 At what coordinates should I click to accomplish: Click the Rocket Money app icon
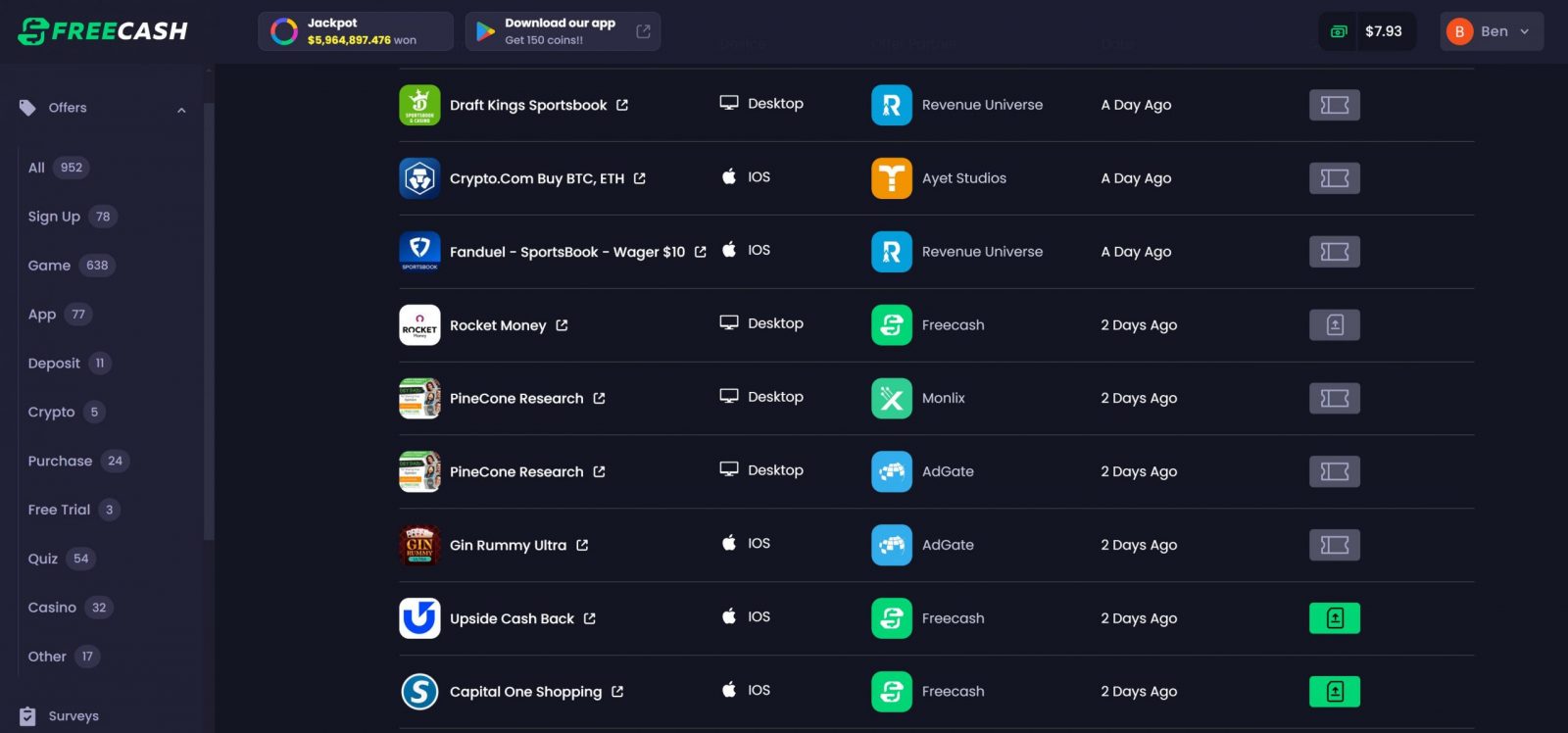(419, 325)
